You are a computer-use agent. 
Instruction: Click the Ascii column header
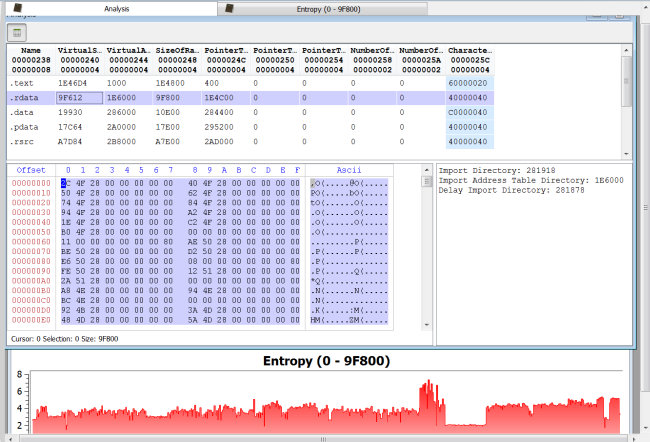coord(349,170)
